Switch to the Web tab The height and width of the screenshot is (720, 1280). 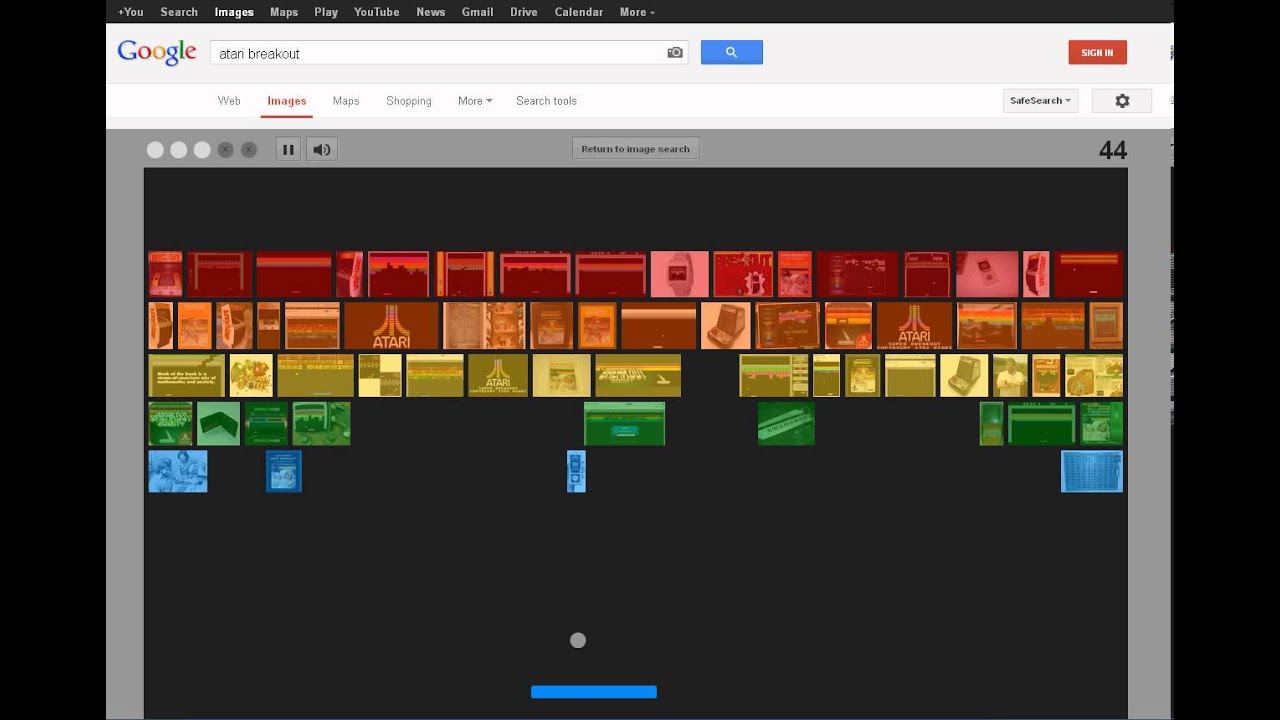pyautogui.click(x=229, y=101)
